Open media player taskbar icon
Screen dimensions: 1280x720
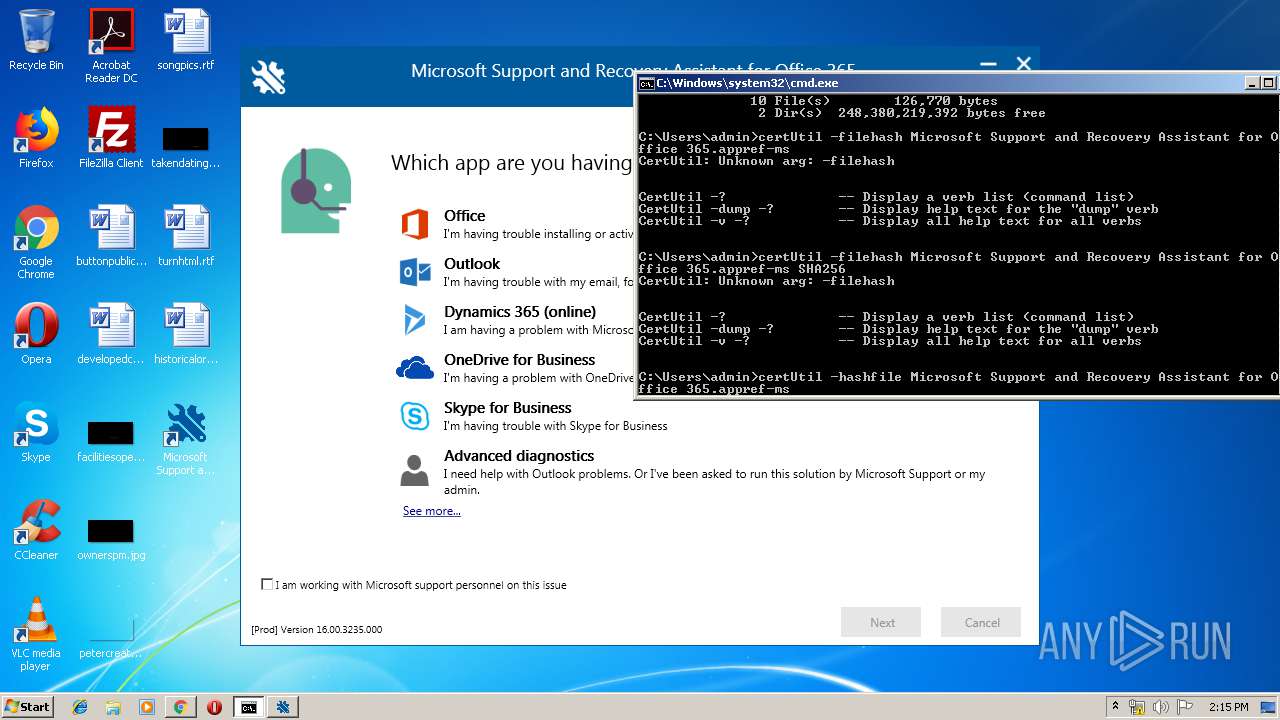coord(146,707)
